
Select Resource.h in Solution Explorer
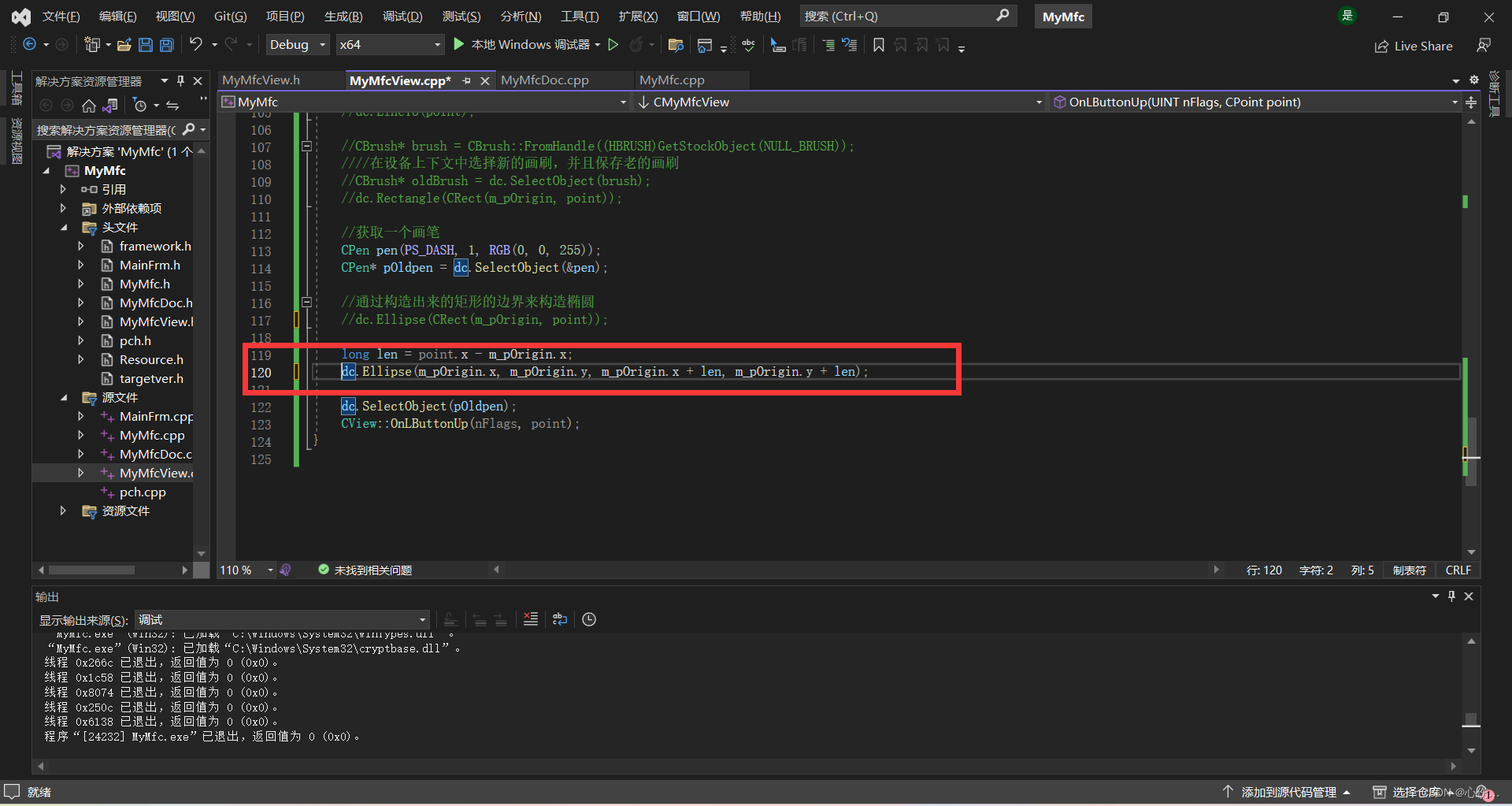(151, 360)
